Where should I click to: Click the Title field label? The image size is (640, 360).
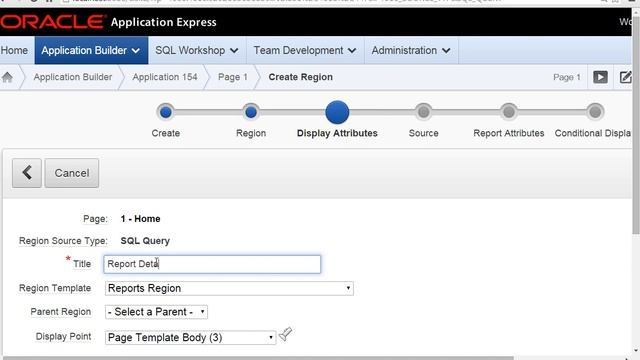pyautogui.click(x=82, y=264)
